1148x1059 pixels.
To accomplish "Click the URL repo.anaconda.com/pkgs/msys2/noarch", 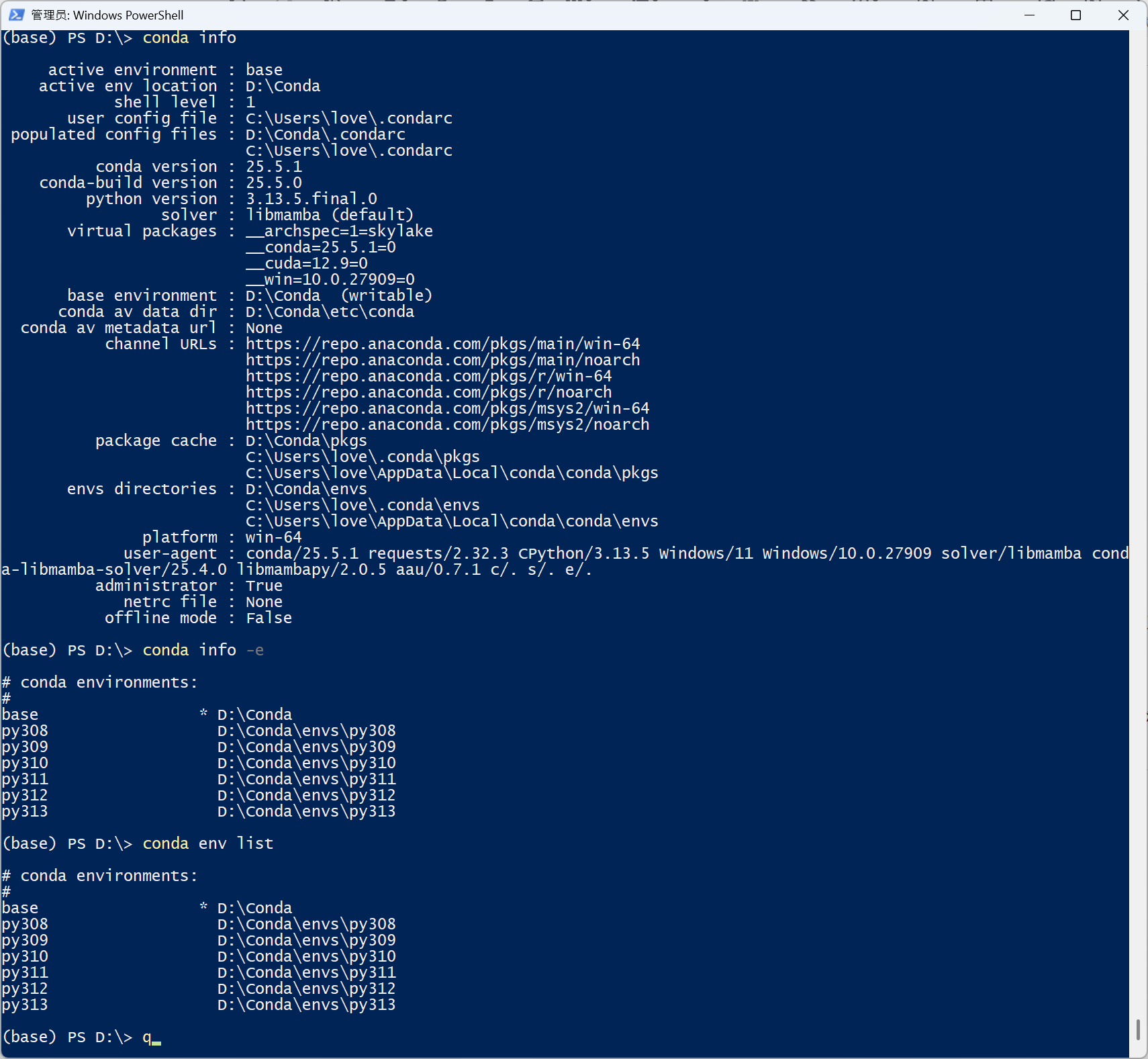I will (447, 424).
